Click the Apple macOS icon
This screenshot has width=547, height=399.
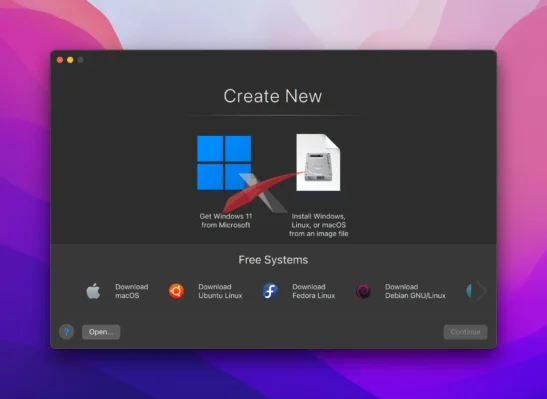[x=93, y=291]
